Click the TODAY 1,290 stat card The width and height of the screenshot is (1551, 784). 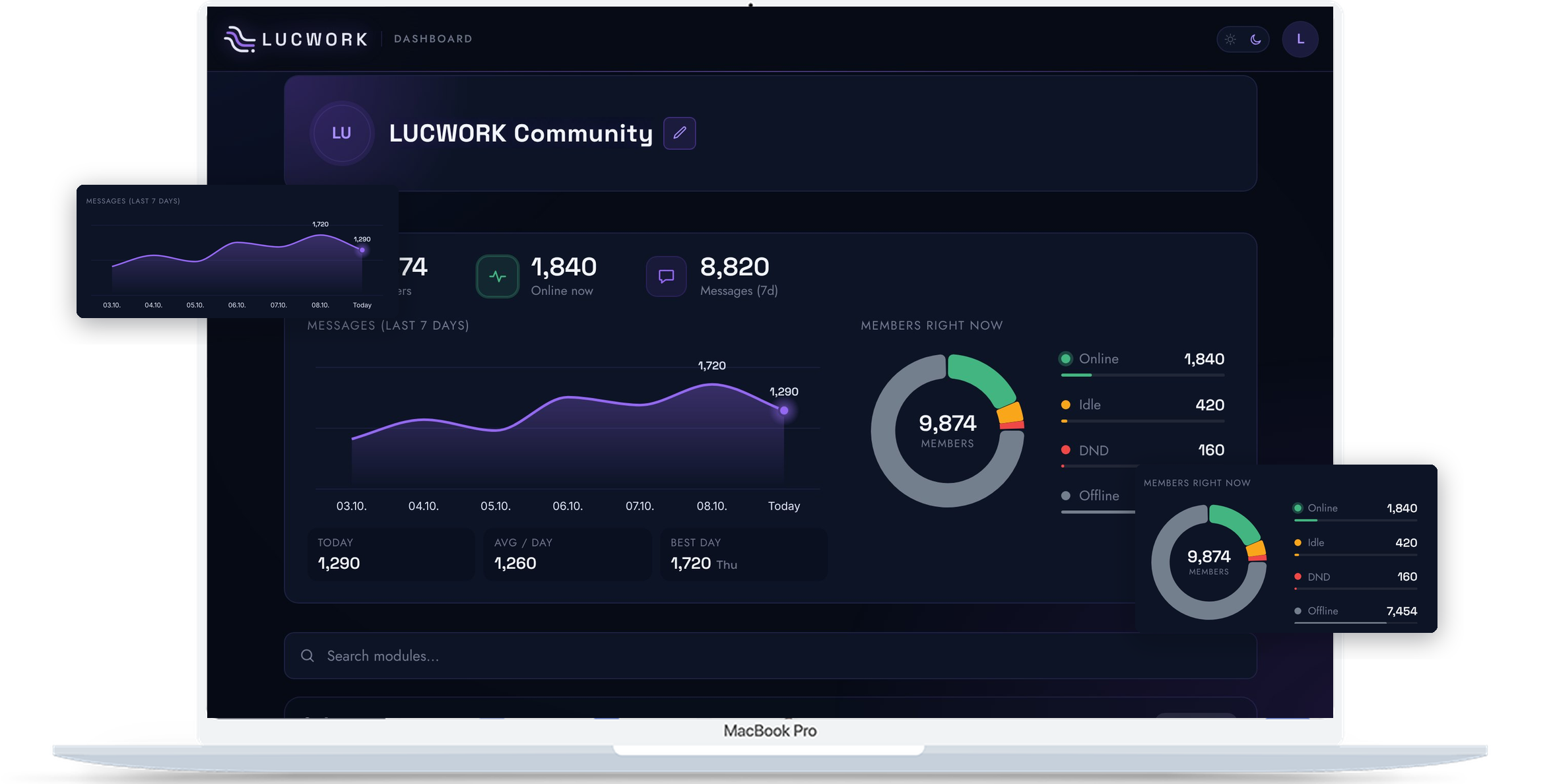point(391,554)
